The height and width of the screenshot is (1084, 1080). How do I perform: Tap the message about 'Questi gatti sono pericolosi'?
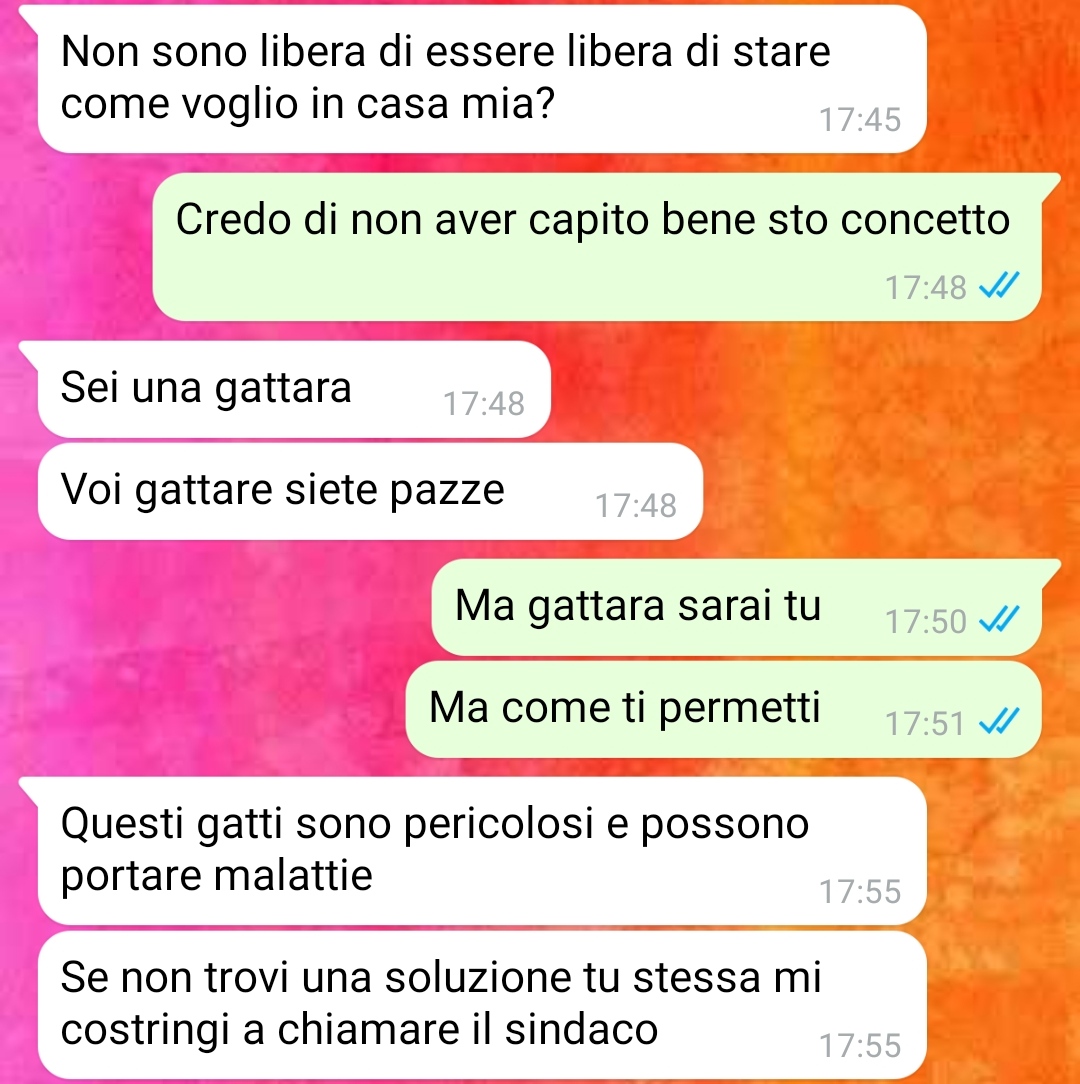(482, 850)
